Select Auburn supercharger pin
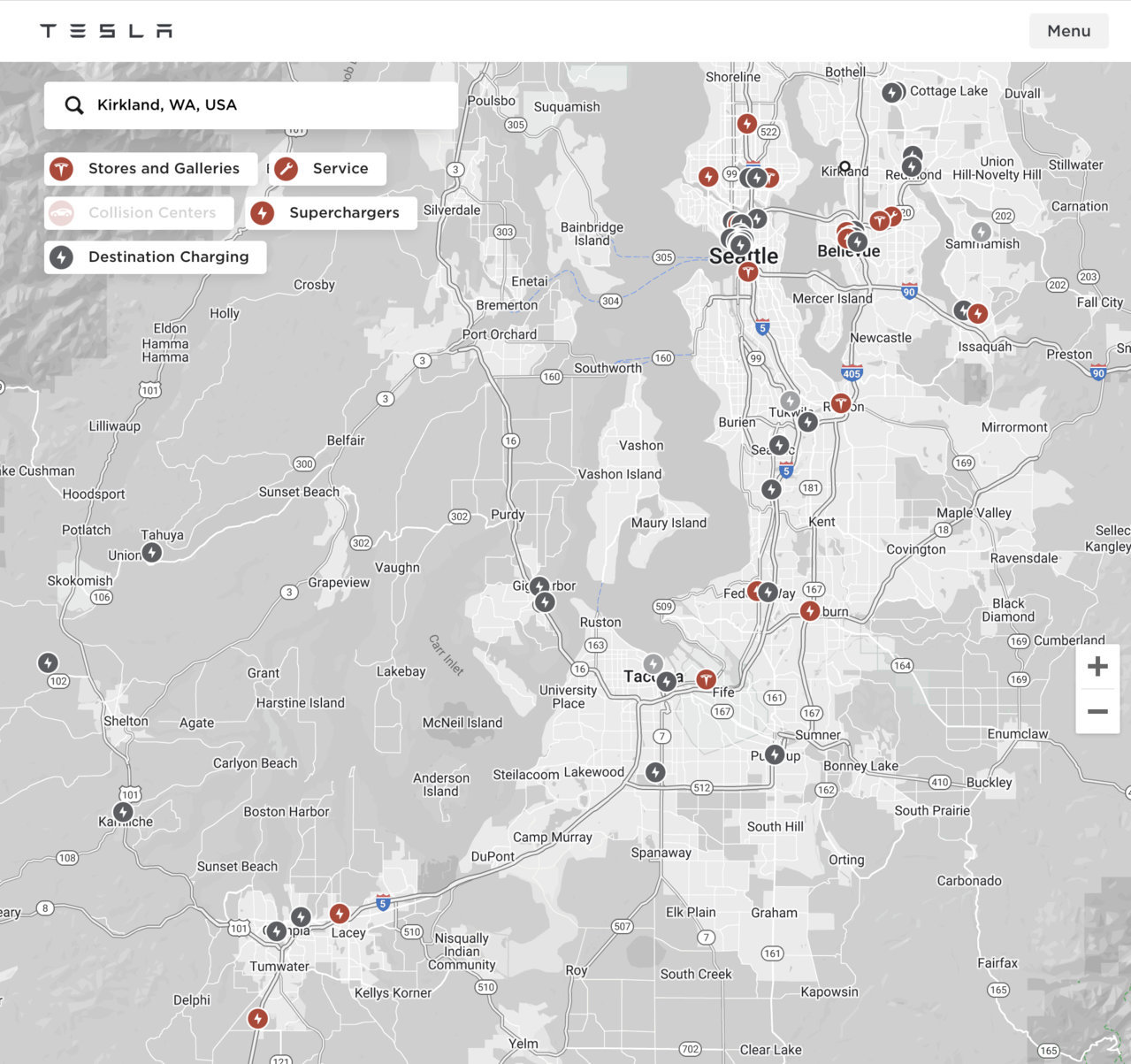This screenshot has height=1064, width=1131. [810, 610]
